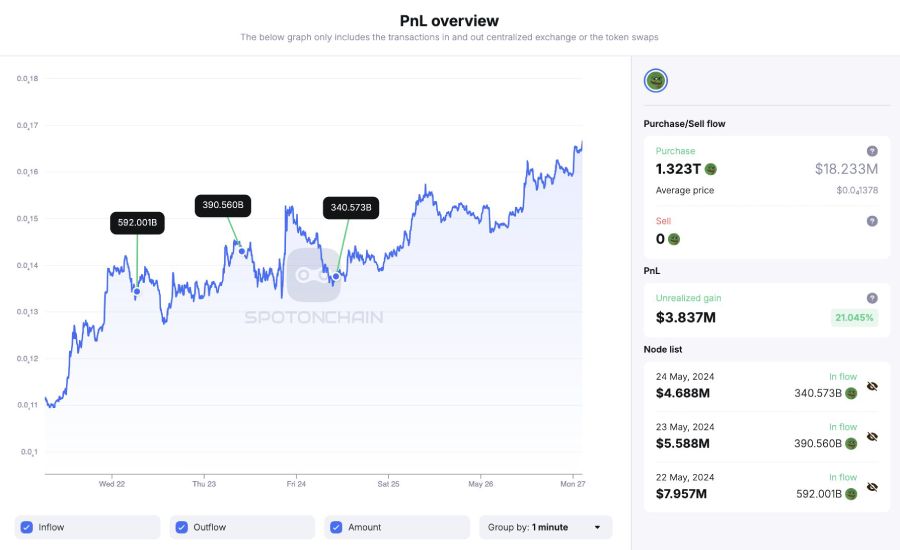Open the Unrealized gain help icon
Image resolution: width=900 pixels, height=550 pixels.
pos(872,298)
